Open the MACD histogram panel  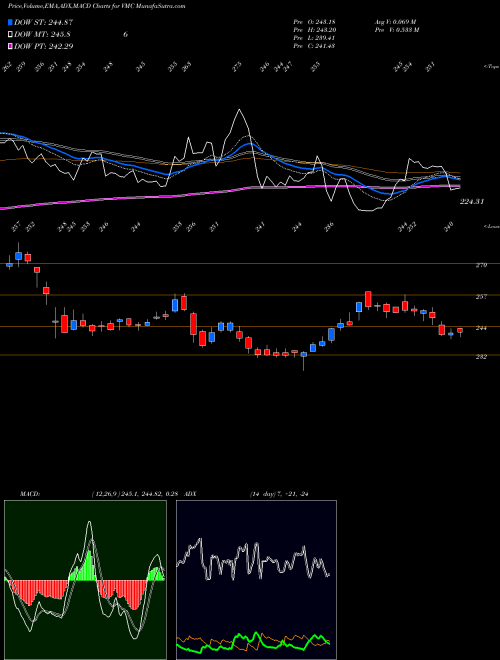85,580
